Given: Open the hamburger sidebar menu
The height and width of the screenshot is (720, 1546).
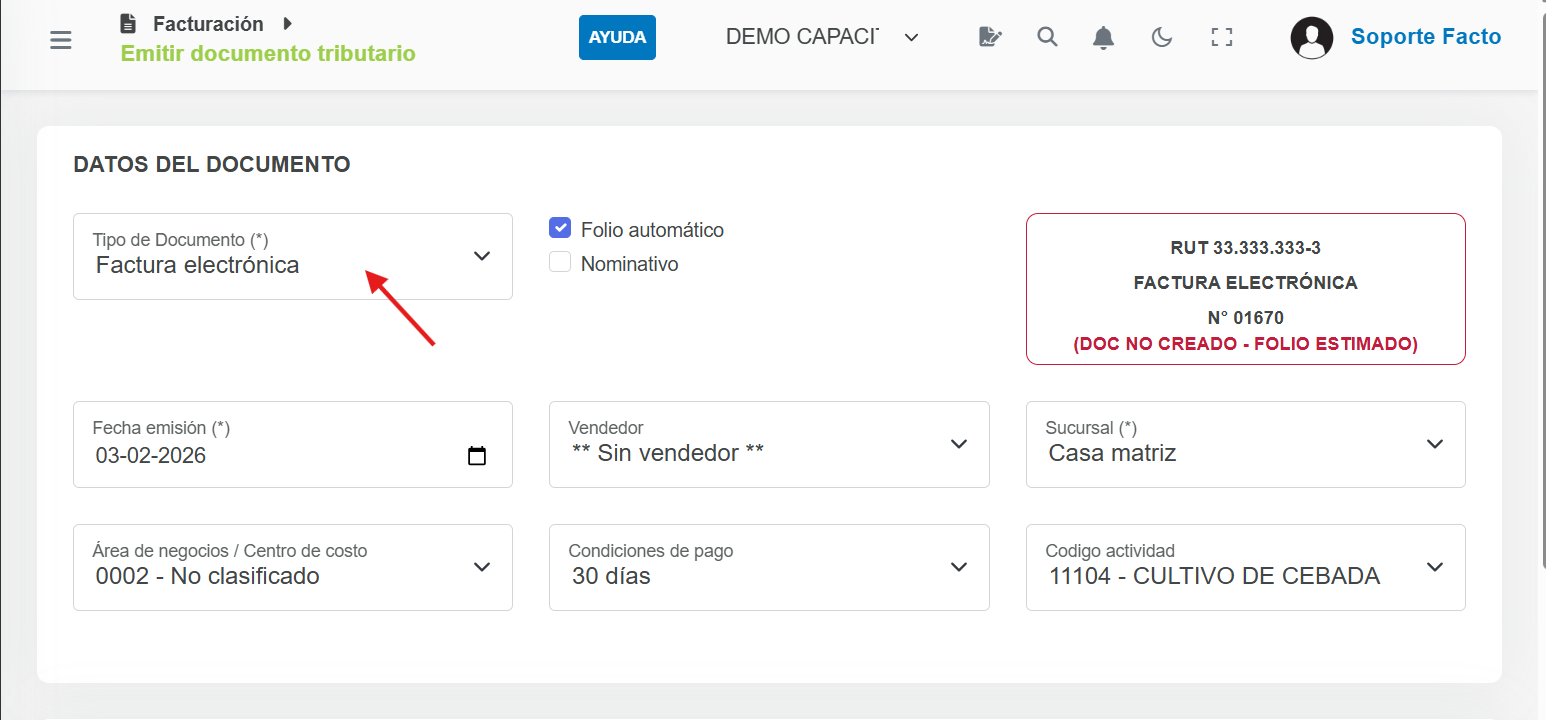Looking at the screenshot, I should (x=61, y=40).
